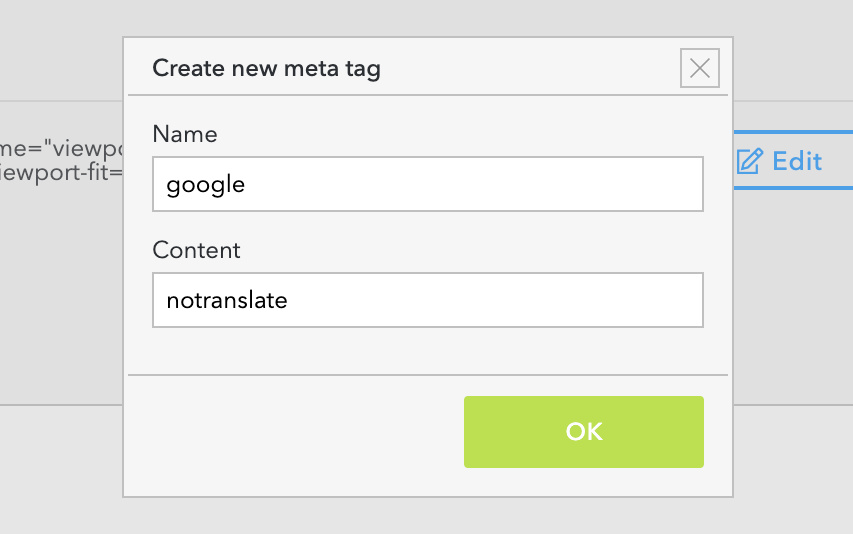
Task: Click dialog header bar beside the title
Action: click(528, 68)
